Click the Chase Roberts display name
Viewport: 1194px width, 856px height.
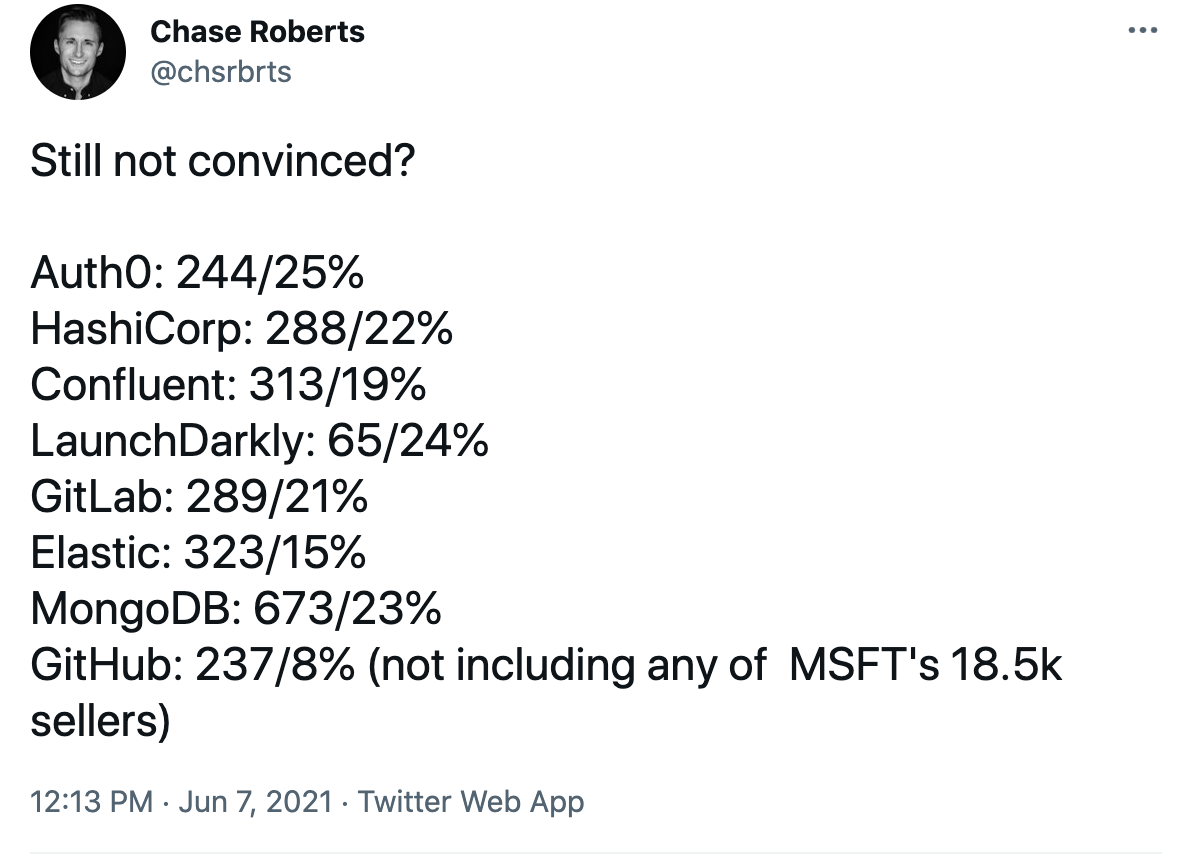pyautogui.click(x=257, y=32)
